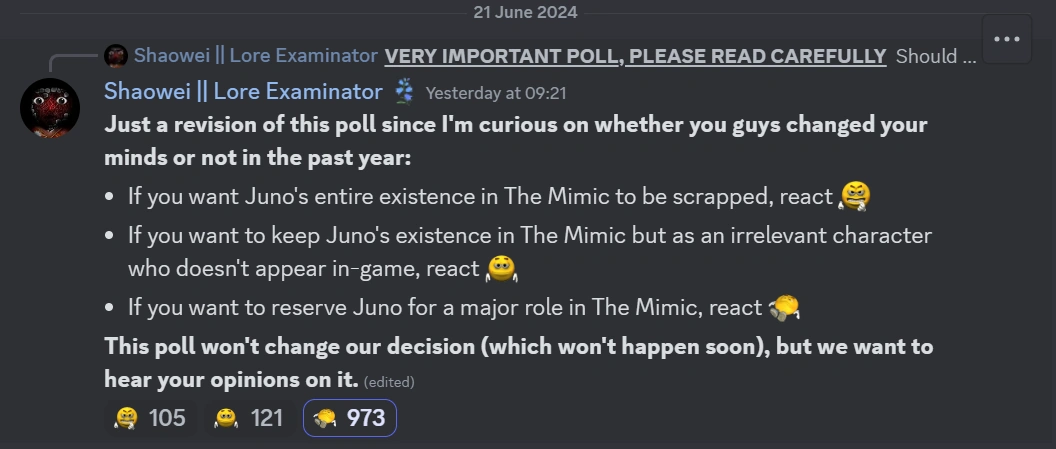Image resolution: width=1056 pixels, height=449 pixels.
Task: Click the emoji after 'The Mimic, react'
Action: pyautogui.click(x=785, y=308)
